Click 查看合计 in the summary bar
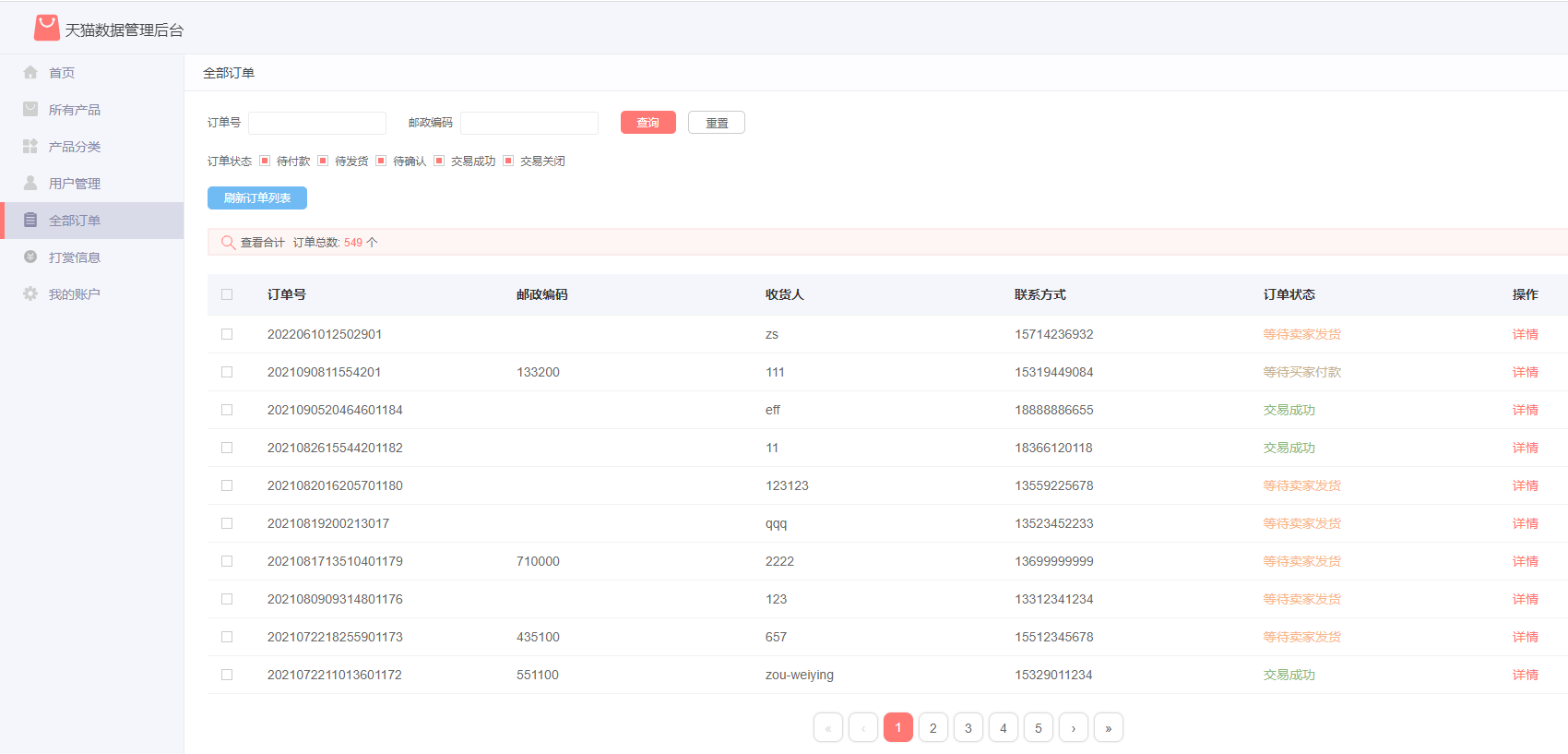The width and height of the screenshot is (1568, 754). (263, 243)
